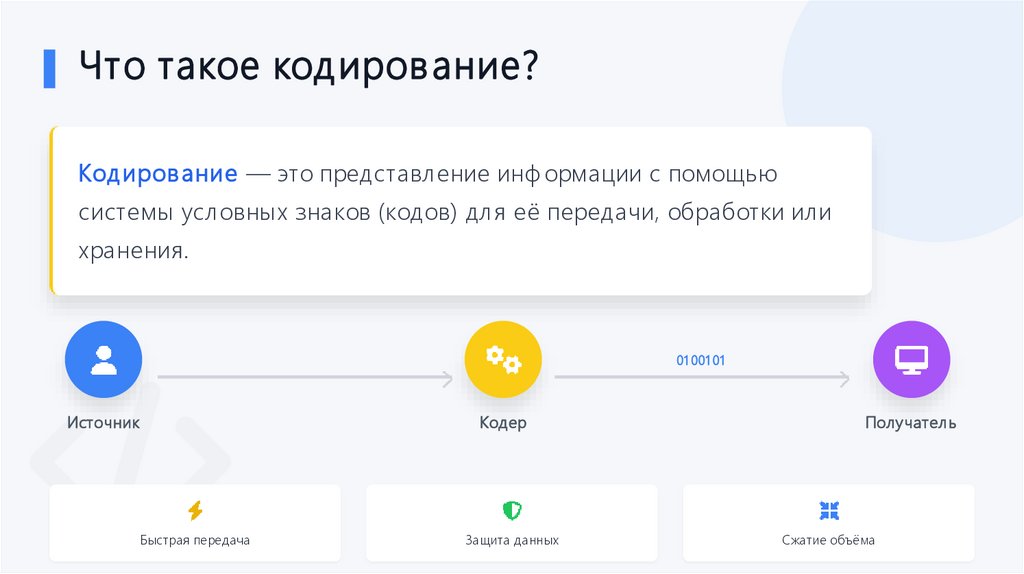Screen dimensions: 1024x574
Task: Click the word "хранения" in the definition
Action: tap(132, 251)
